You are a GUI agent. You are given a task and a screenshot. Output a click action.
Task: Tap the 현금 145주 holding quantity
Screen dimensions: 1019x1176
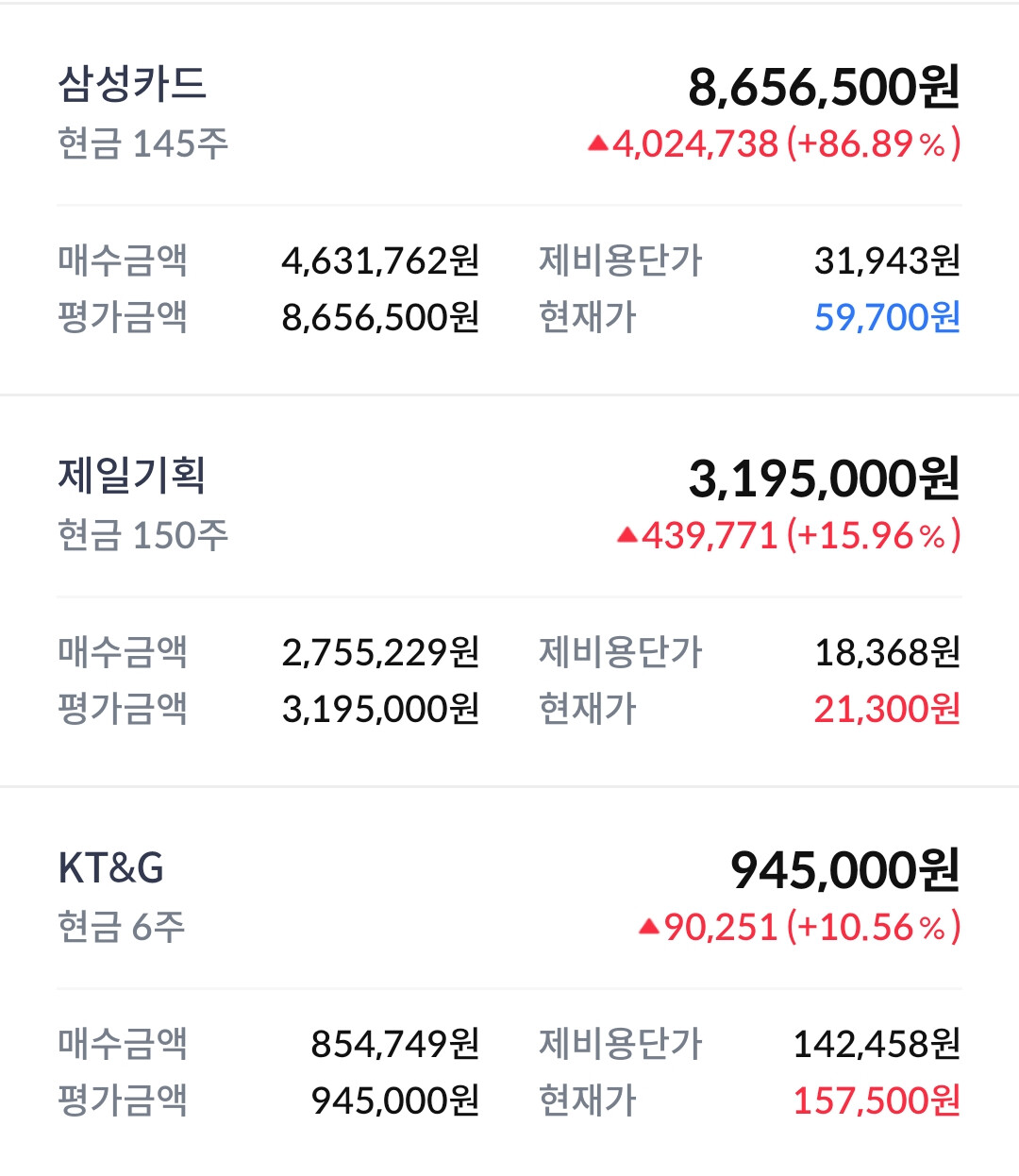(143, 143)
